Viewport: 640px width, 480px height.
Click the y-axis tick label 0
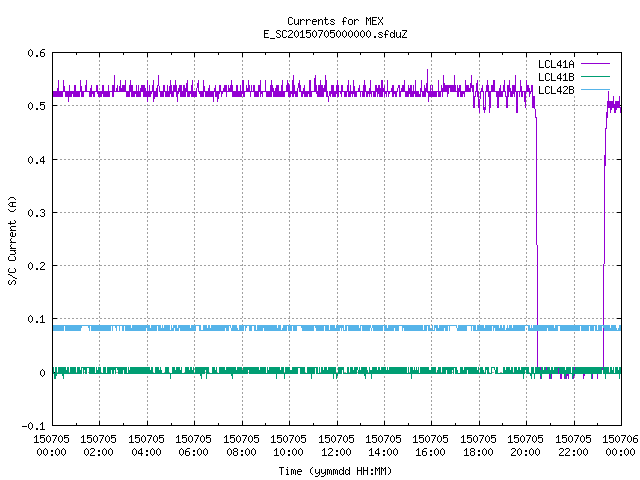point(42,373)
